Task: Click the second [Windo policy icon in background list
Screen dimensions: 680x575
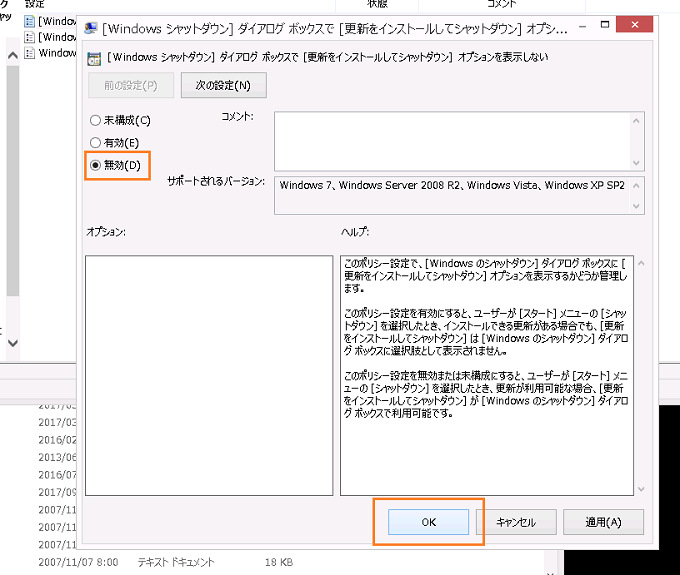Action: click(29, 37)
